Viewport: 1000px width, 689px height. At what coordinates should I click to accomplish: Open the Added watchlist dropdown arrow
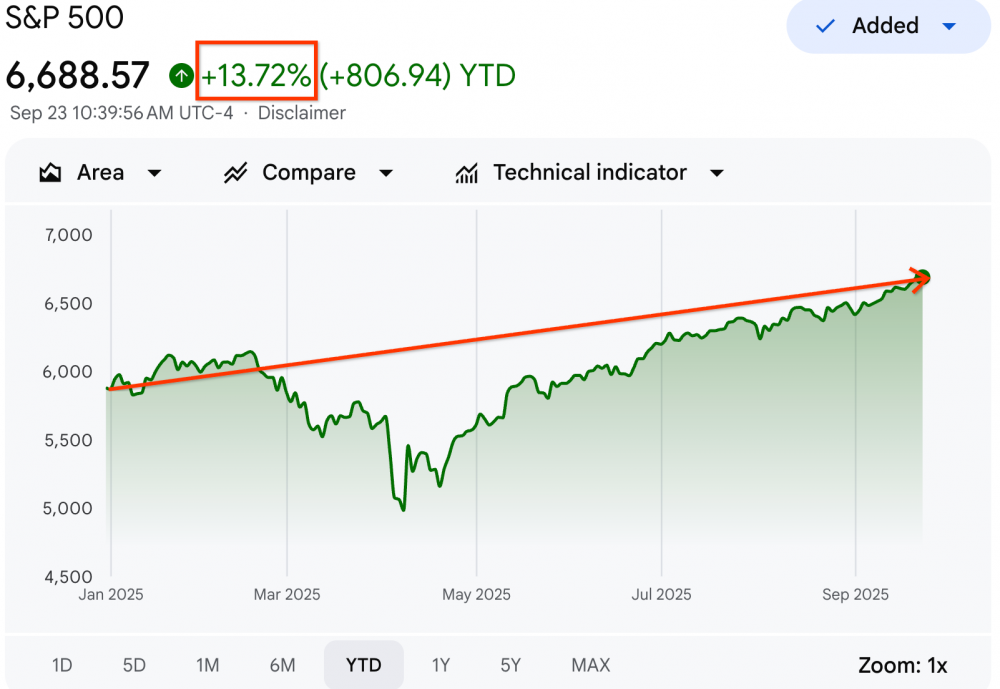[x=950, y=26]
